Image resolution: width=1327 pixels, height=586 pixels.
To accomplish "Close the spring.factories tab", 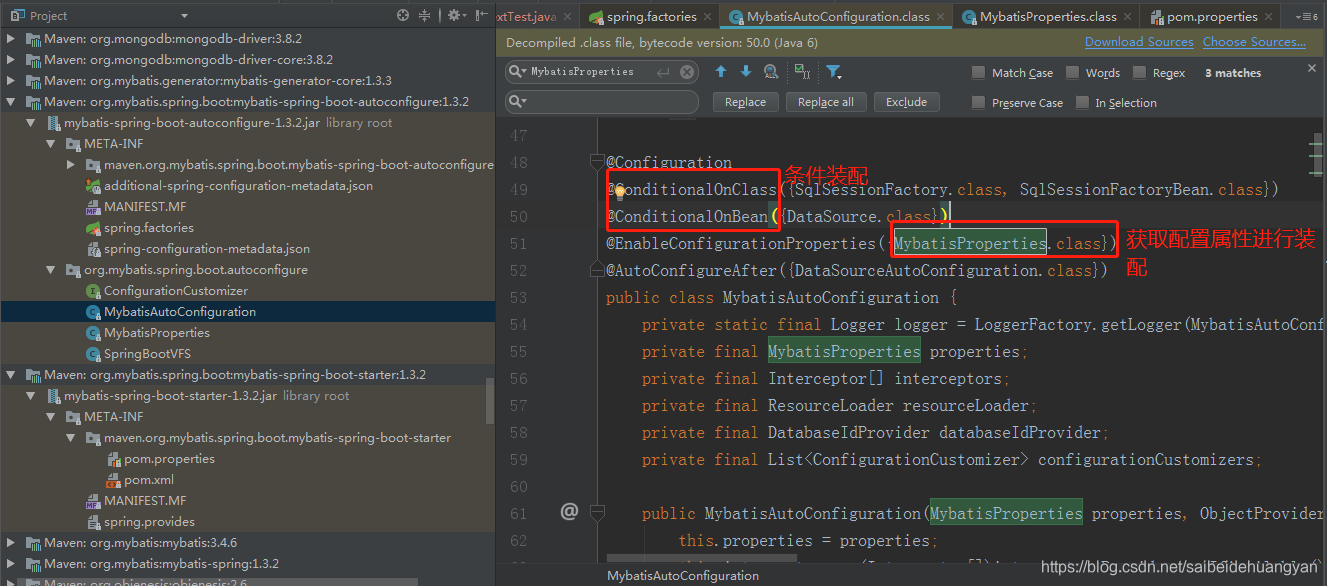I will coord(707,16).
